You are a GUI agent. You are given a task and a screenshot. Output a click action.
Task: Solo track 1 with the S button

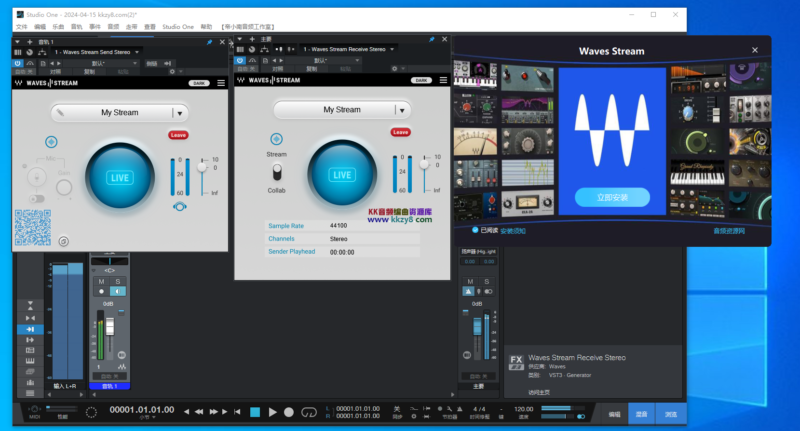click(118, 282)
